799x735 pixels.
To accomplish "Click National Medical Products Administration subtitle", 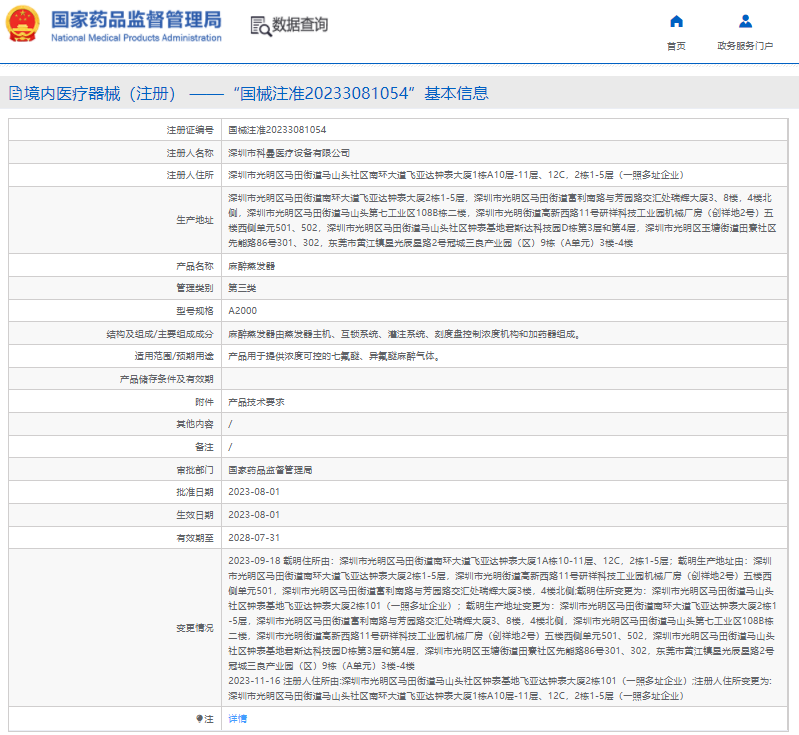I will tap(136, 38).
